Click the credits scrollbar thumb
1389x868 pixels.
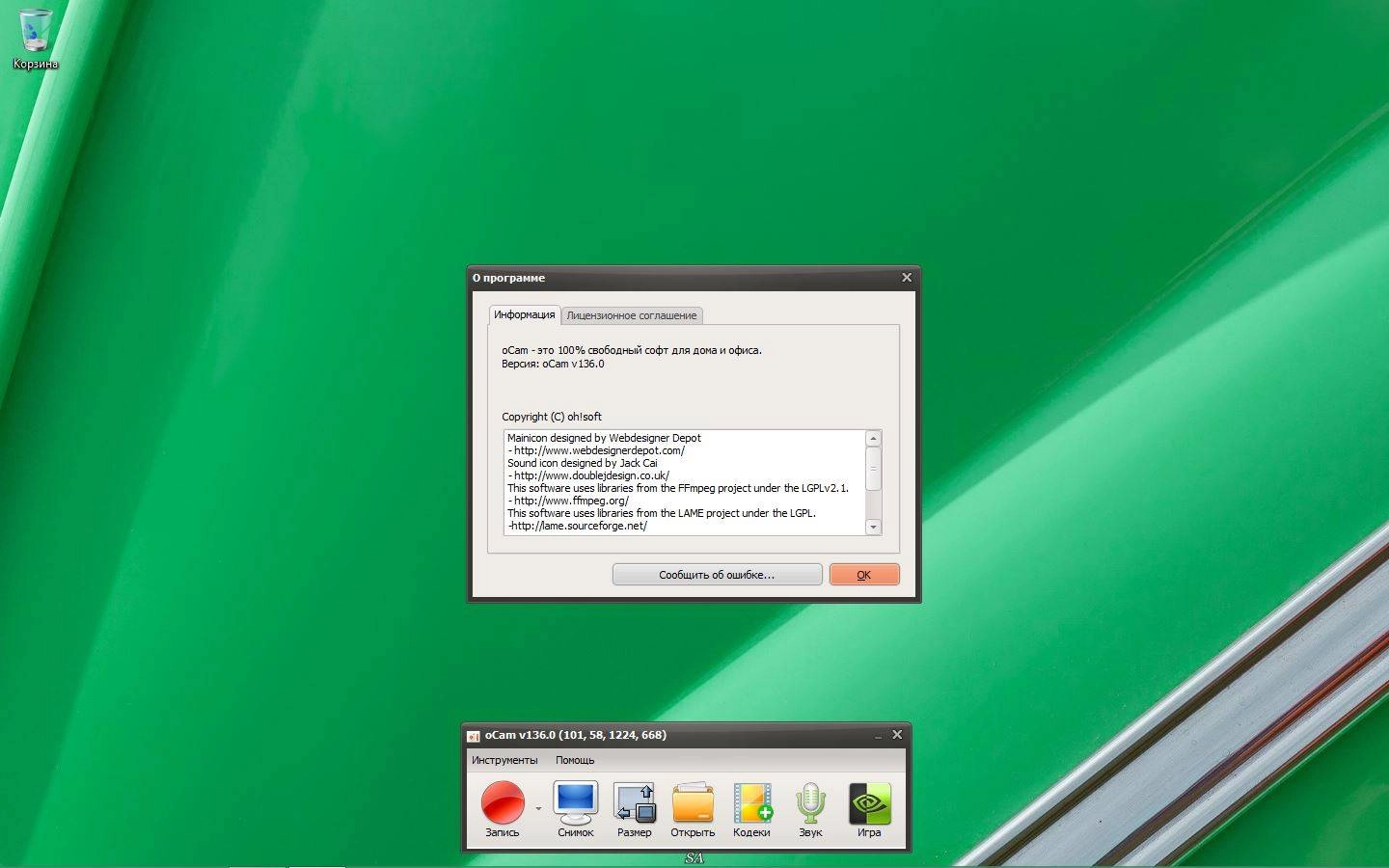tap(873, 469)
